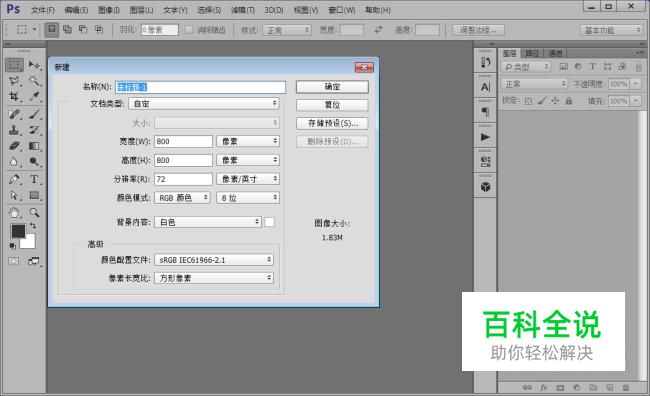Toggle type layer filter icon
650x396 pixels.
(x=592, y=67)
